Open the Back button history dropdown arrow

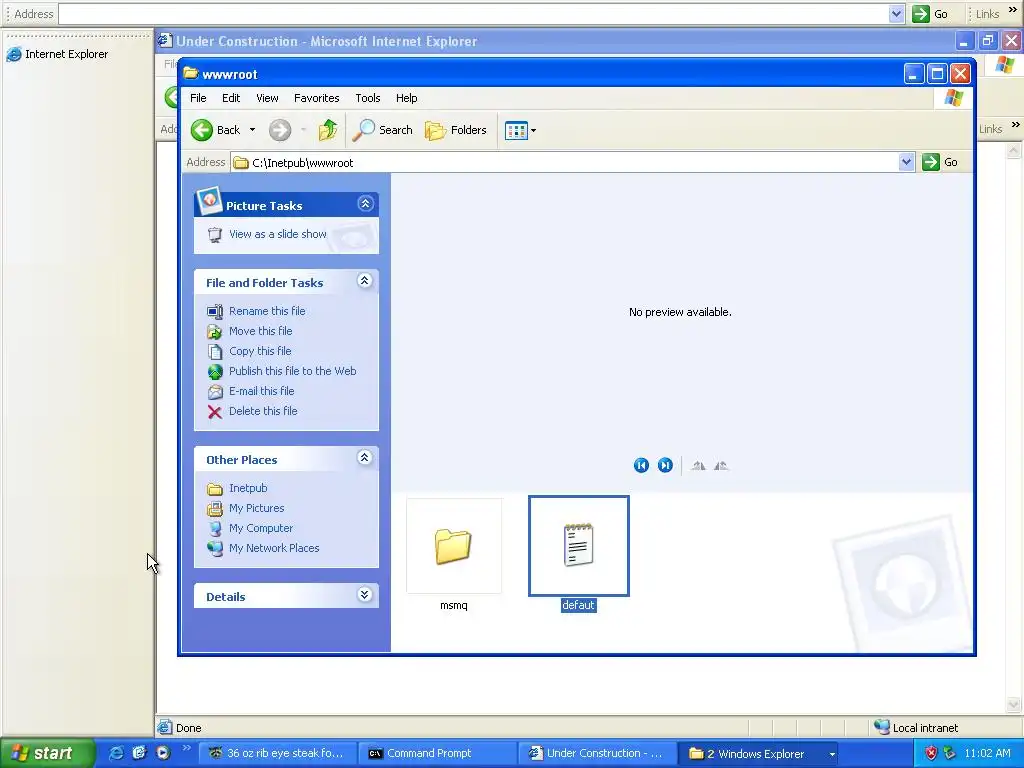coord(252,130)
